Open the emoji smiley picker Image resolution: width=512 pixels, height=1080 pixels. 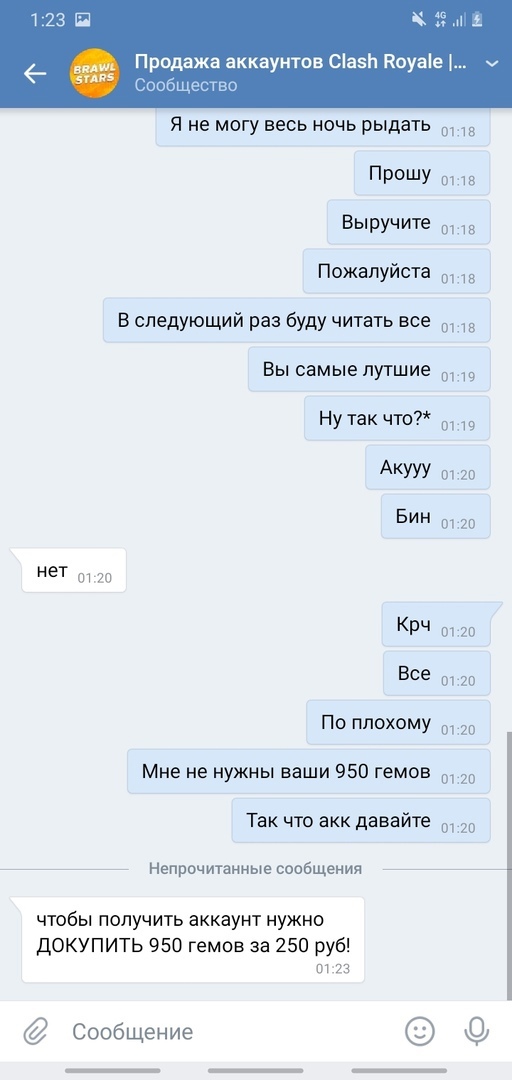coord(420,1031)
